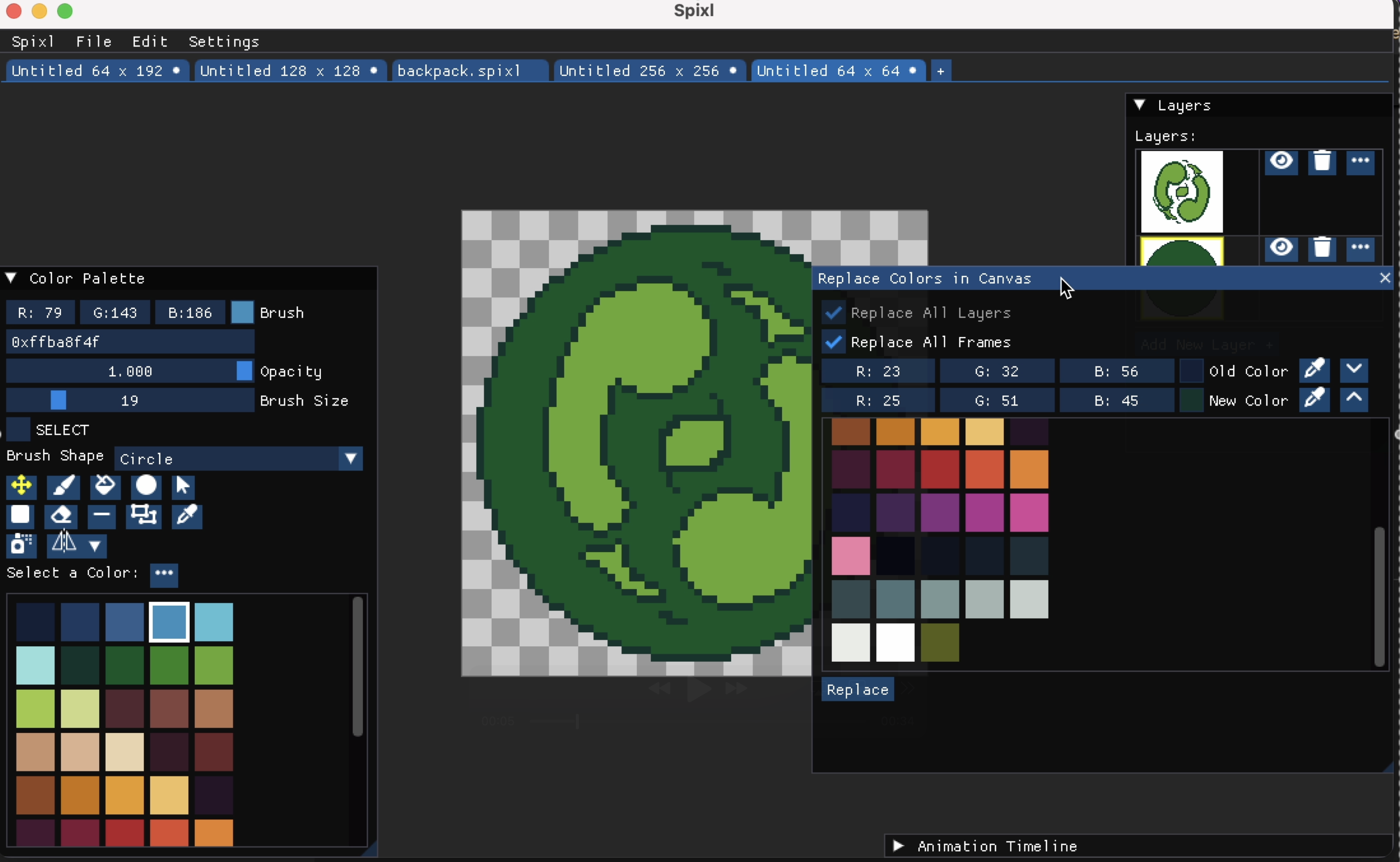Click the Brush Size slider
1400x862 pixels.
[130, 401]
